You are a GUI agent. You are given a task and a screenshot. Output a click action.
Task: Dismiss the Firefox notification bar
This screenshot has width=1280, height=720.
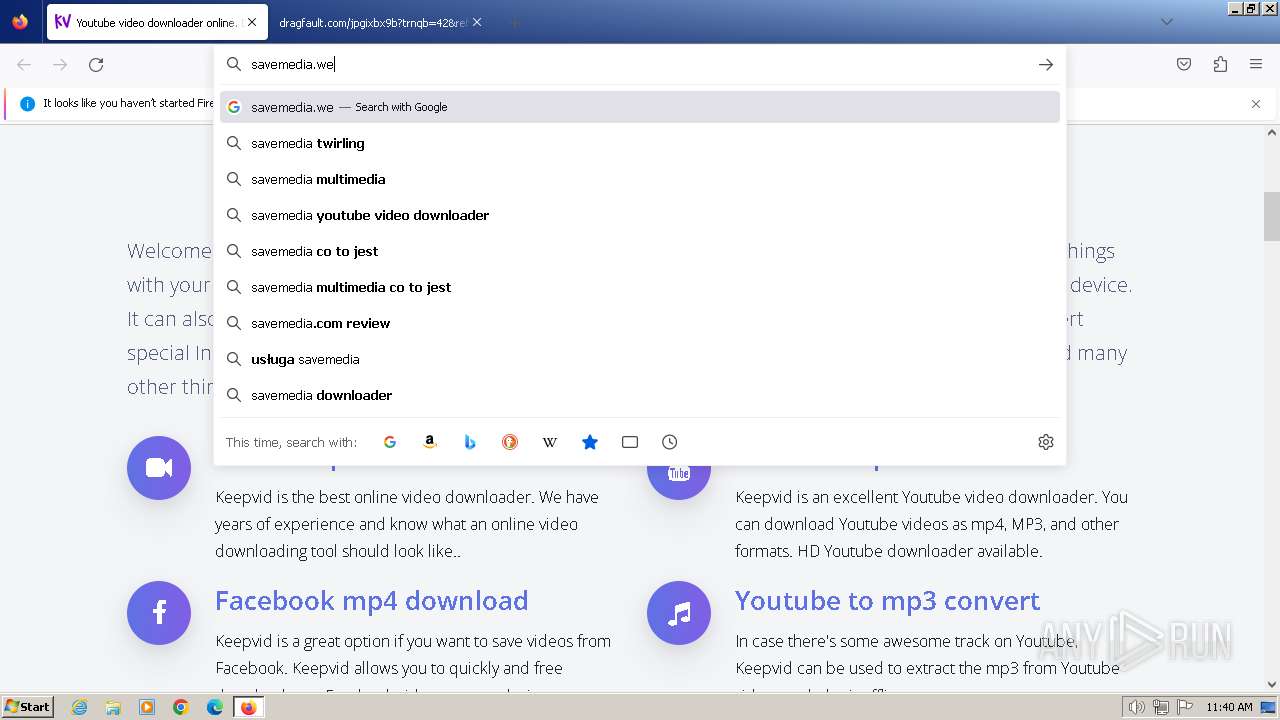1256,104
